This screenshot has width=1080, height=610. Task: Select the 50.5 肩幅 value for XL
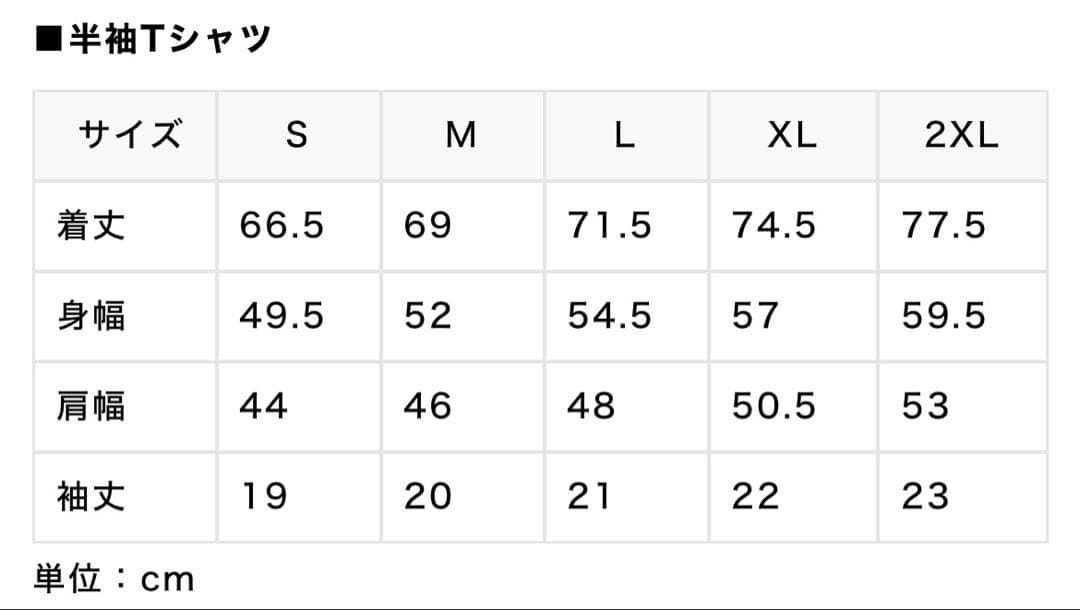click(x=774, y=406)
